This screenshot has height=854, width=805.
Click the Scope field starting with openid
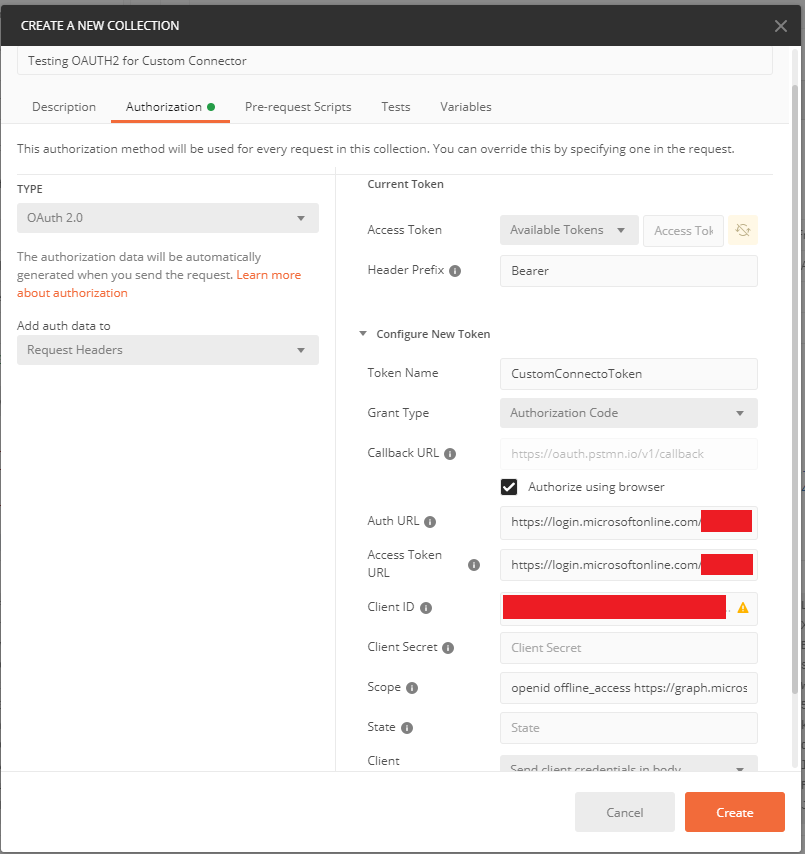[x=629, y=688]
